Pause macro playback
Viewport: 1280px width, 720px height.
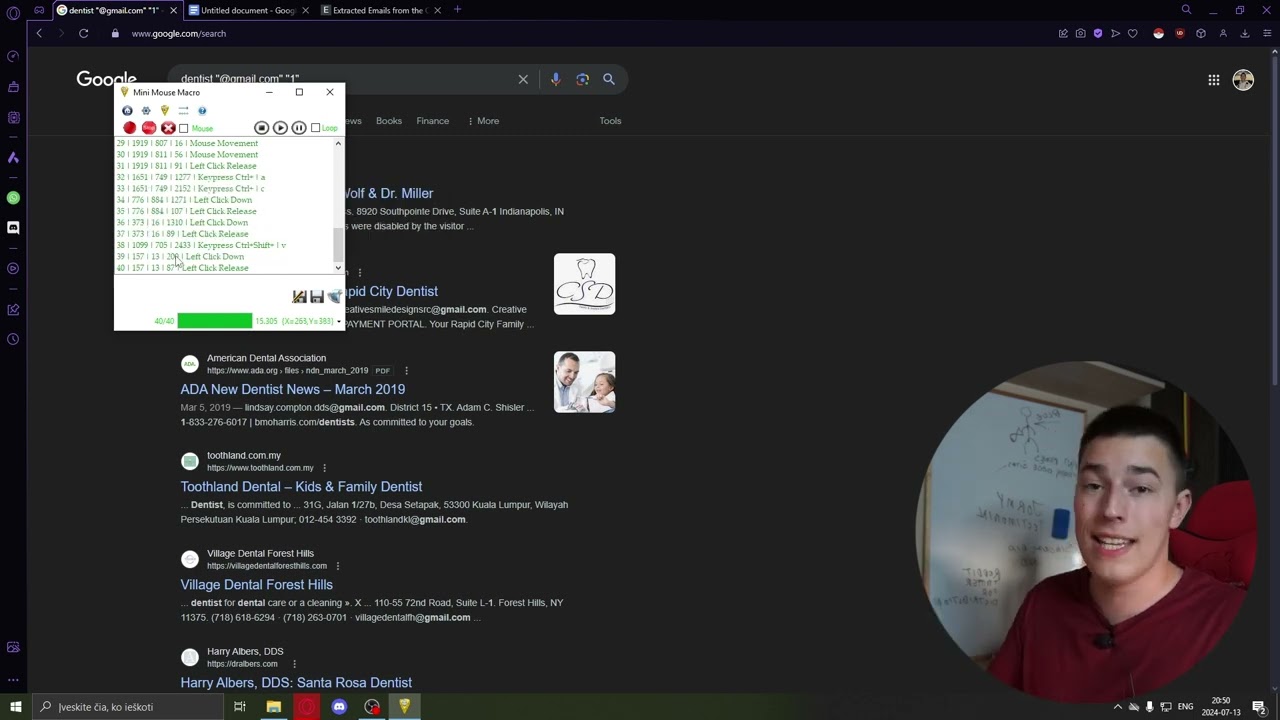299,128
